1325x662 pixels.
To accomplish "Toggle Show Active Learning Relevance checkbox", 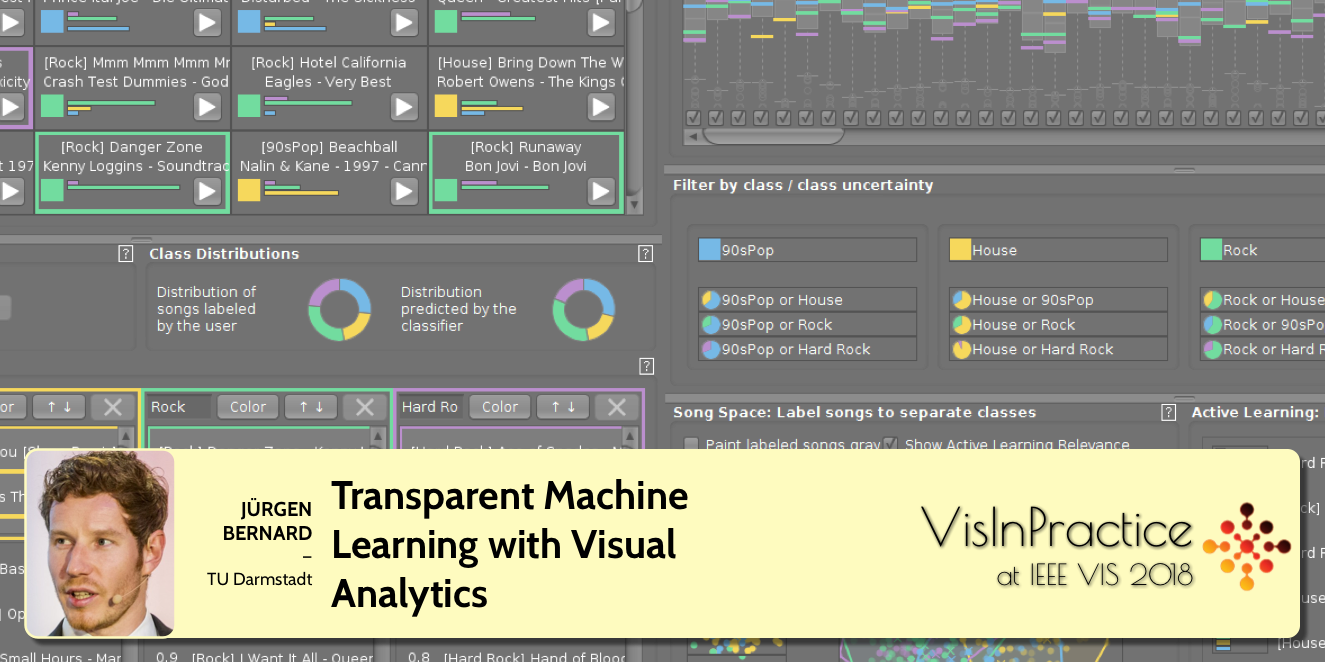I will click(x=890, y=444).
